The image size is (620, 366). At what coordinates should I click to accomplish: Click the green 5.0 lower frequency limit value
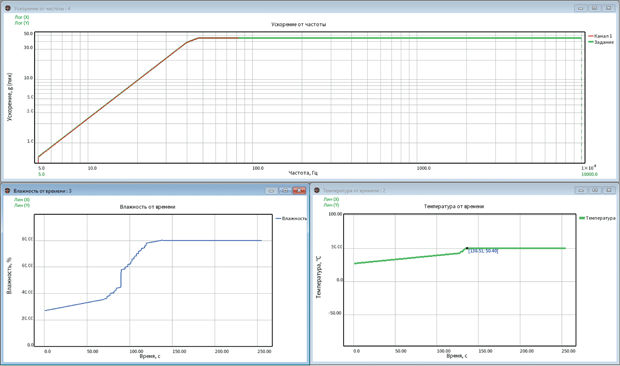click(41, 174)
